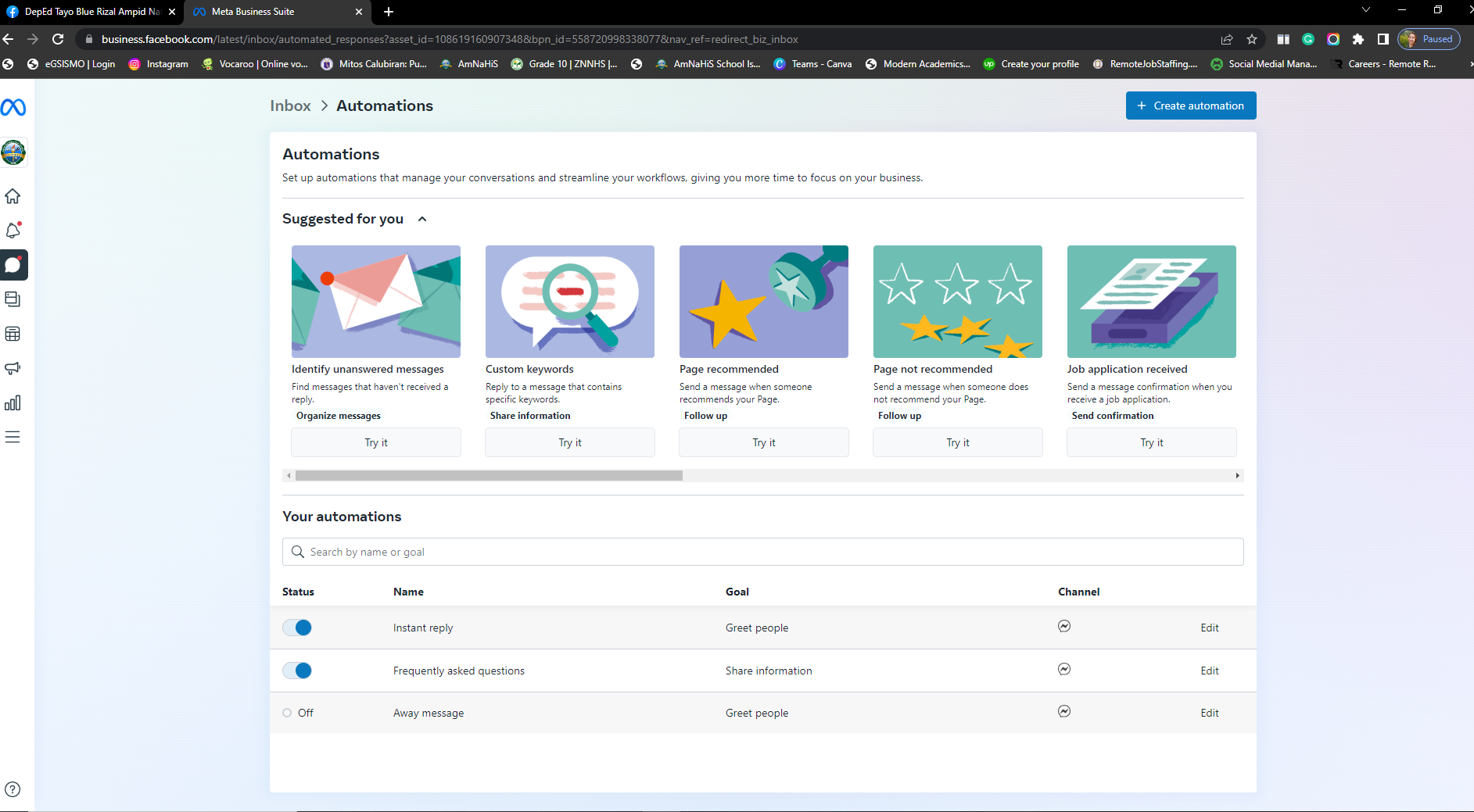Open new browser tab
The image size is (1474, 812).
(389, 12)
